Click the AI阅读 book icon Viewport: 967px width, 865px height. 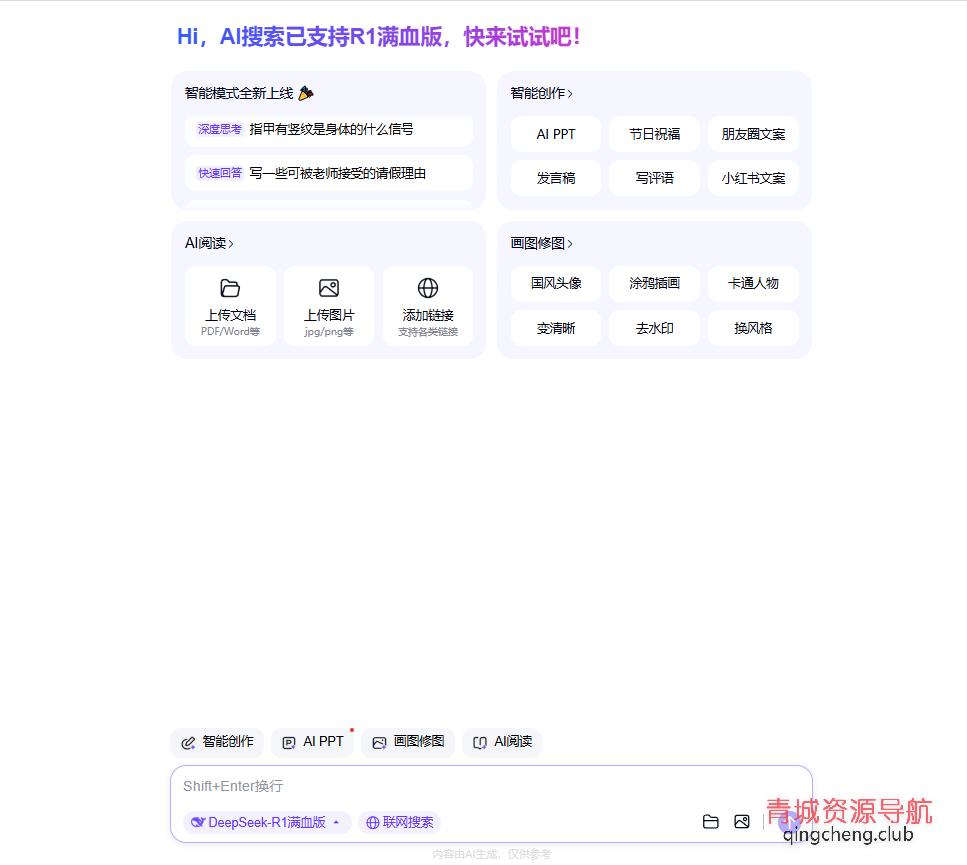point(479,742)
